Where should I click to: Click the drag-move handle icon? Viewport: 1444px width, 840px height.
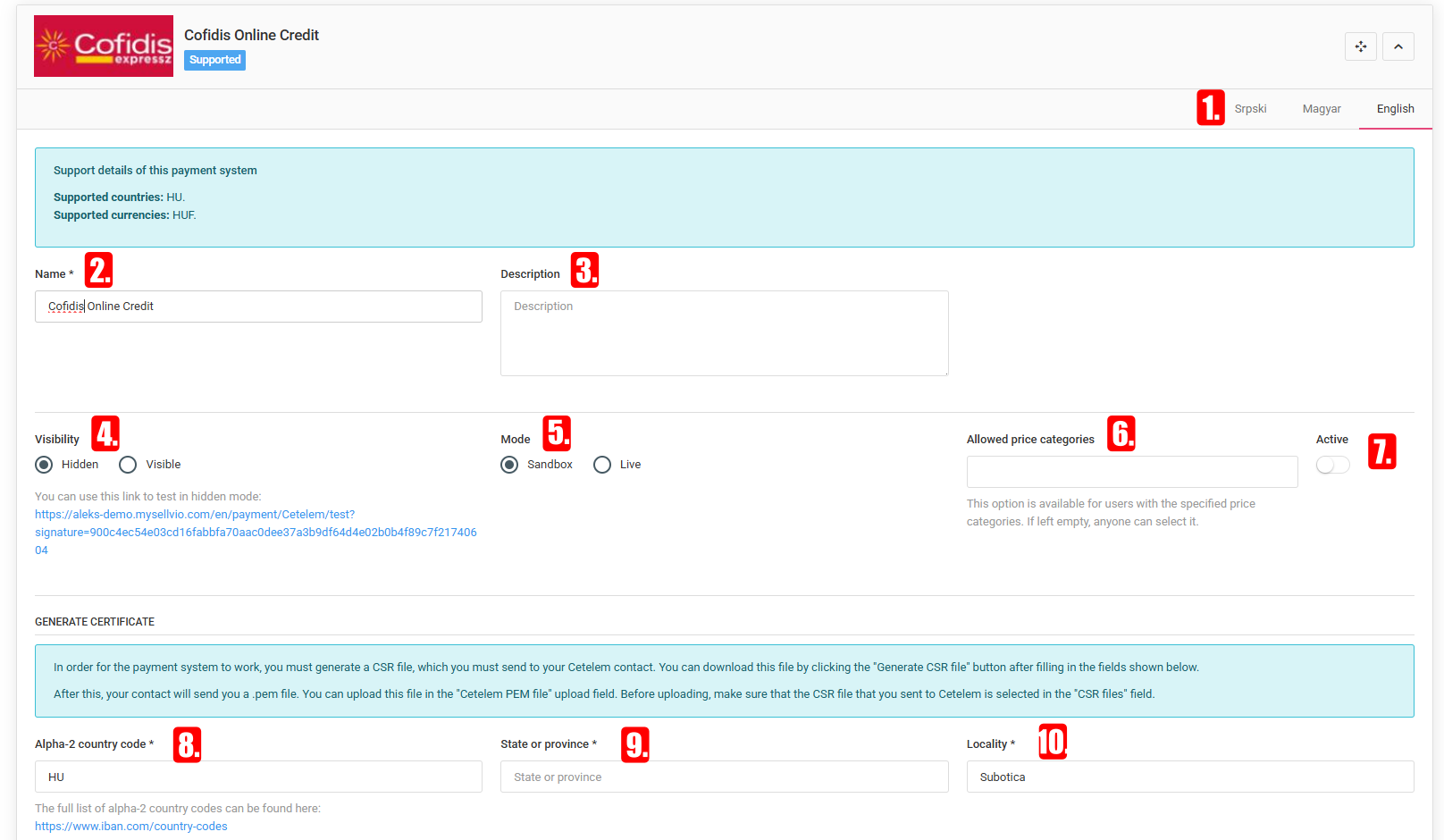[1360, 46]
